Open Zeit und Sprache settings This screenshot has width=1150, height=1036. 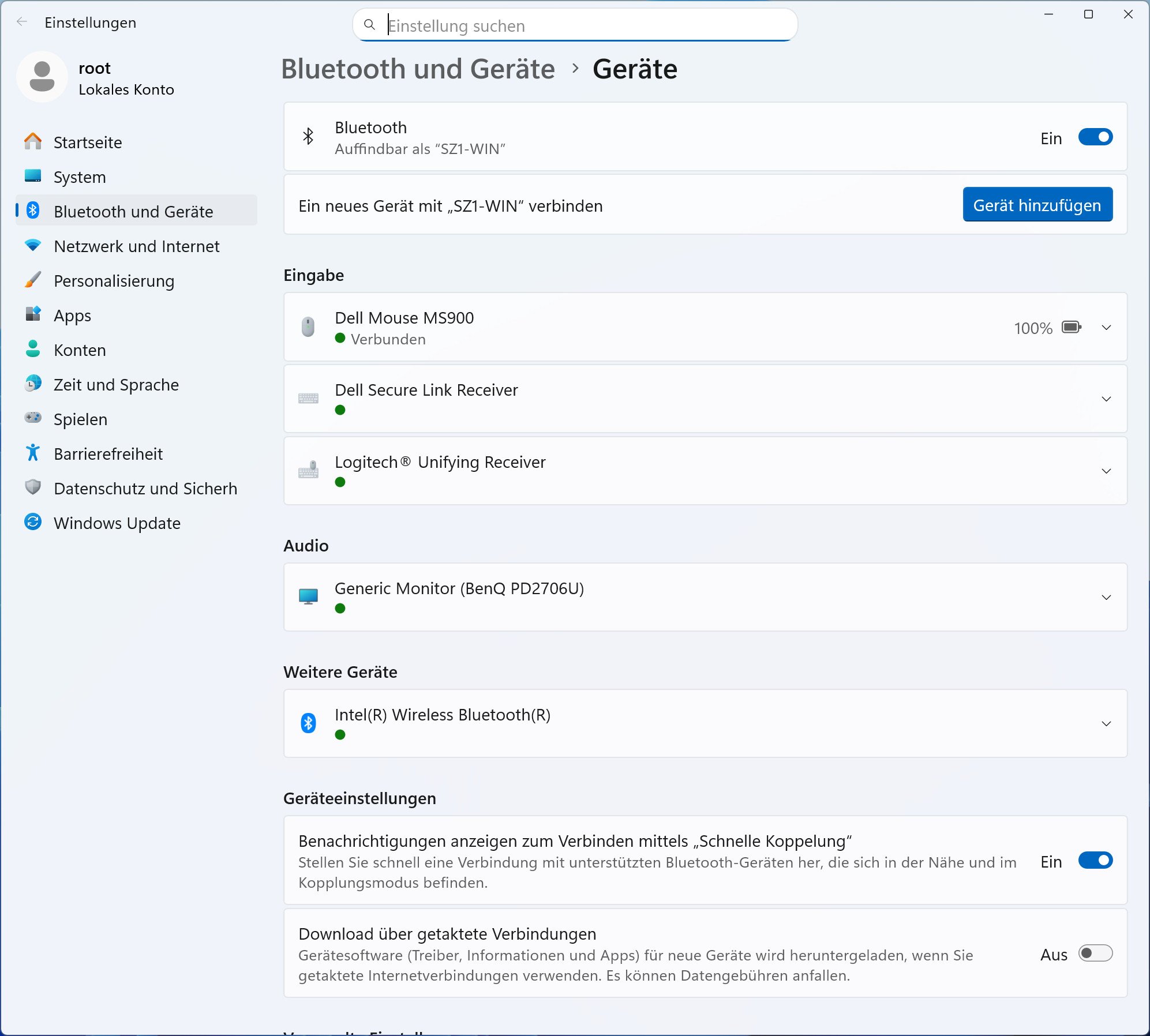[34, 385]
